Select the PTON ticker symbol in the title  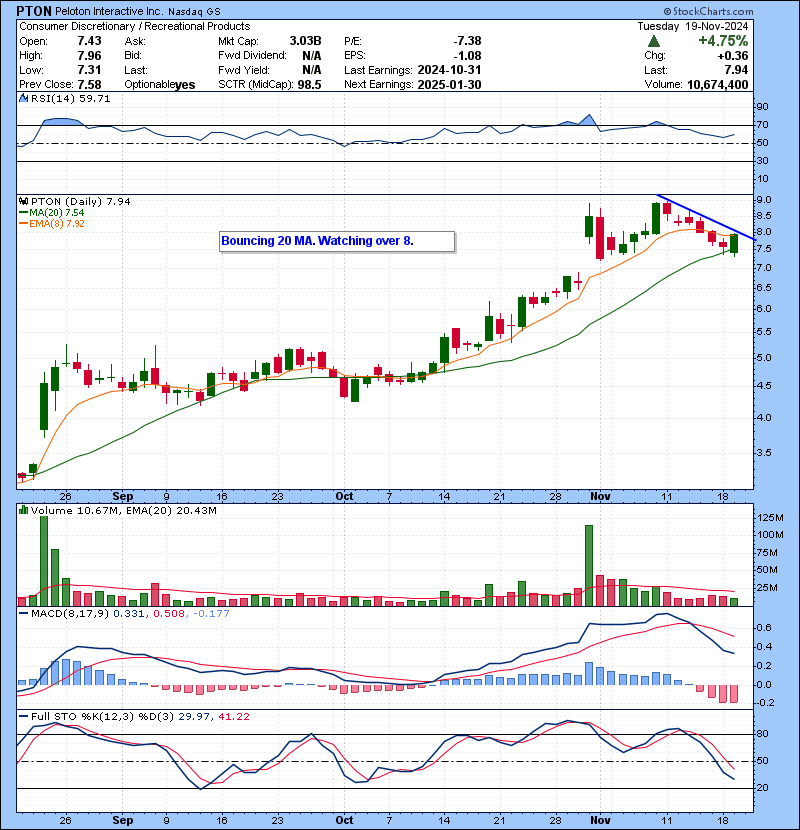(34, 11)
